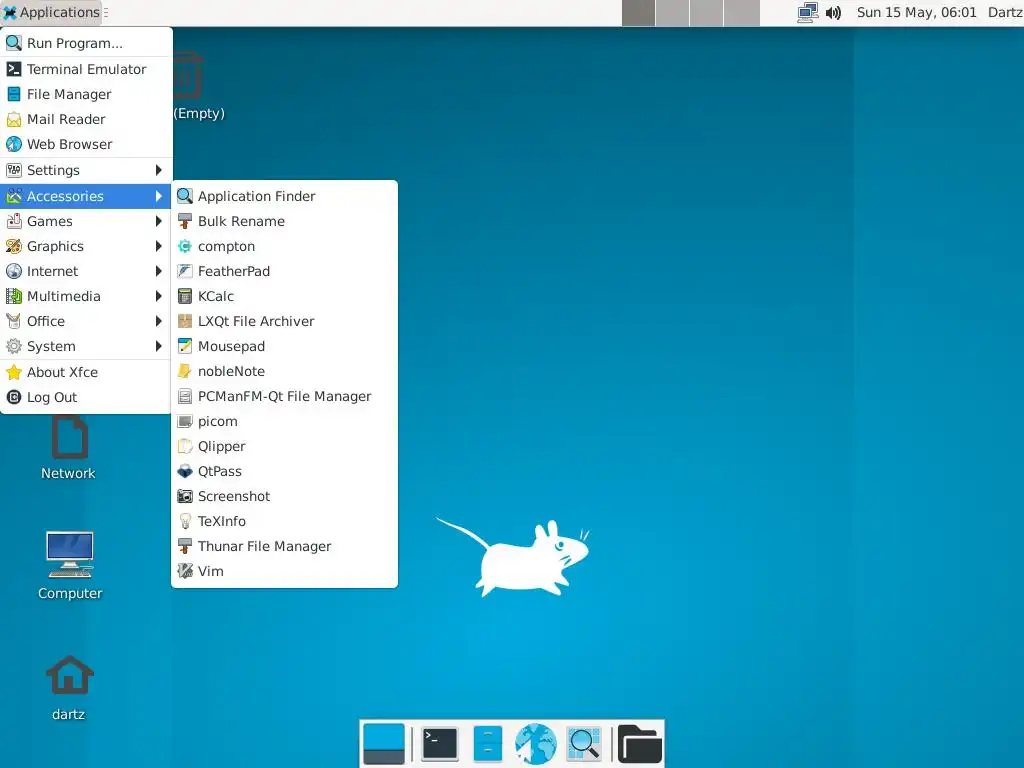Click the LXQt File Archiver icon

(185, 321)
